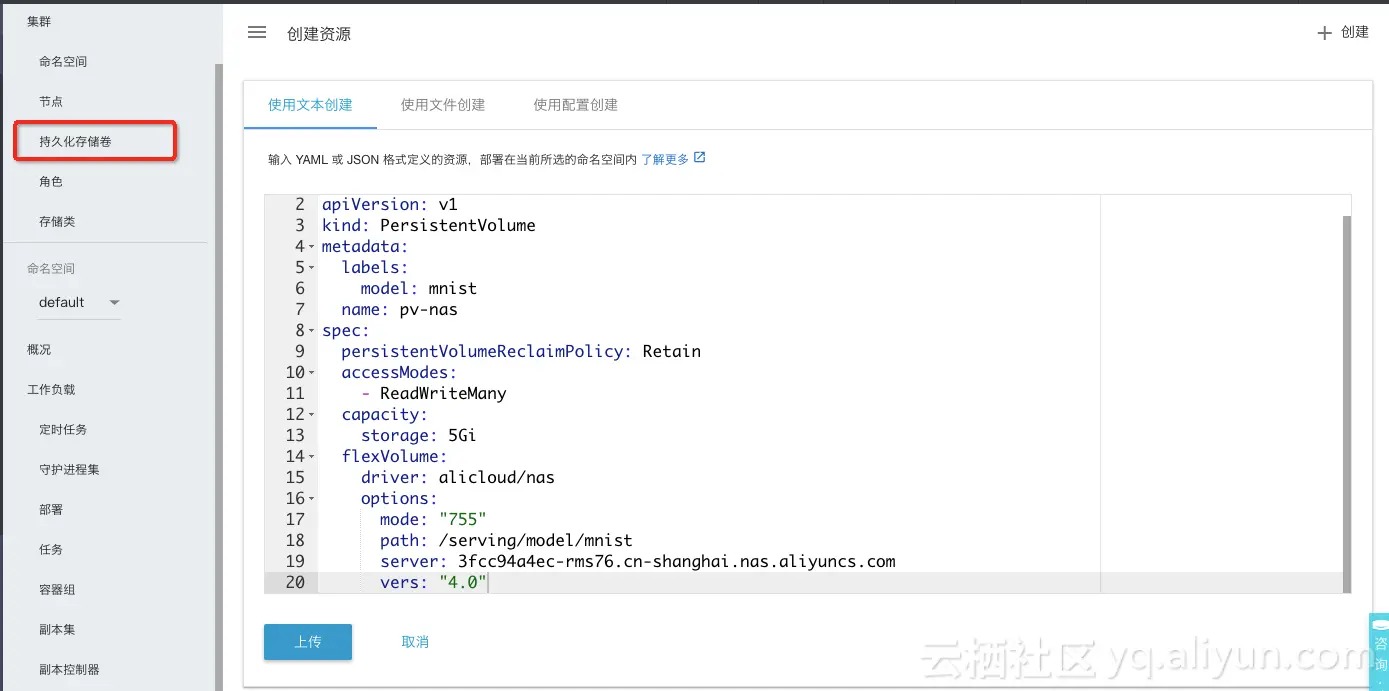This screenshot has height=691, width=1389.
Task: Toggle the hamburger navigation menu
Action: [x=257, y=33]
